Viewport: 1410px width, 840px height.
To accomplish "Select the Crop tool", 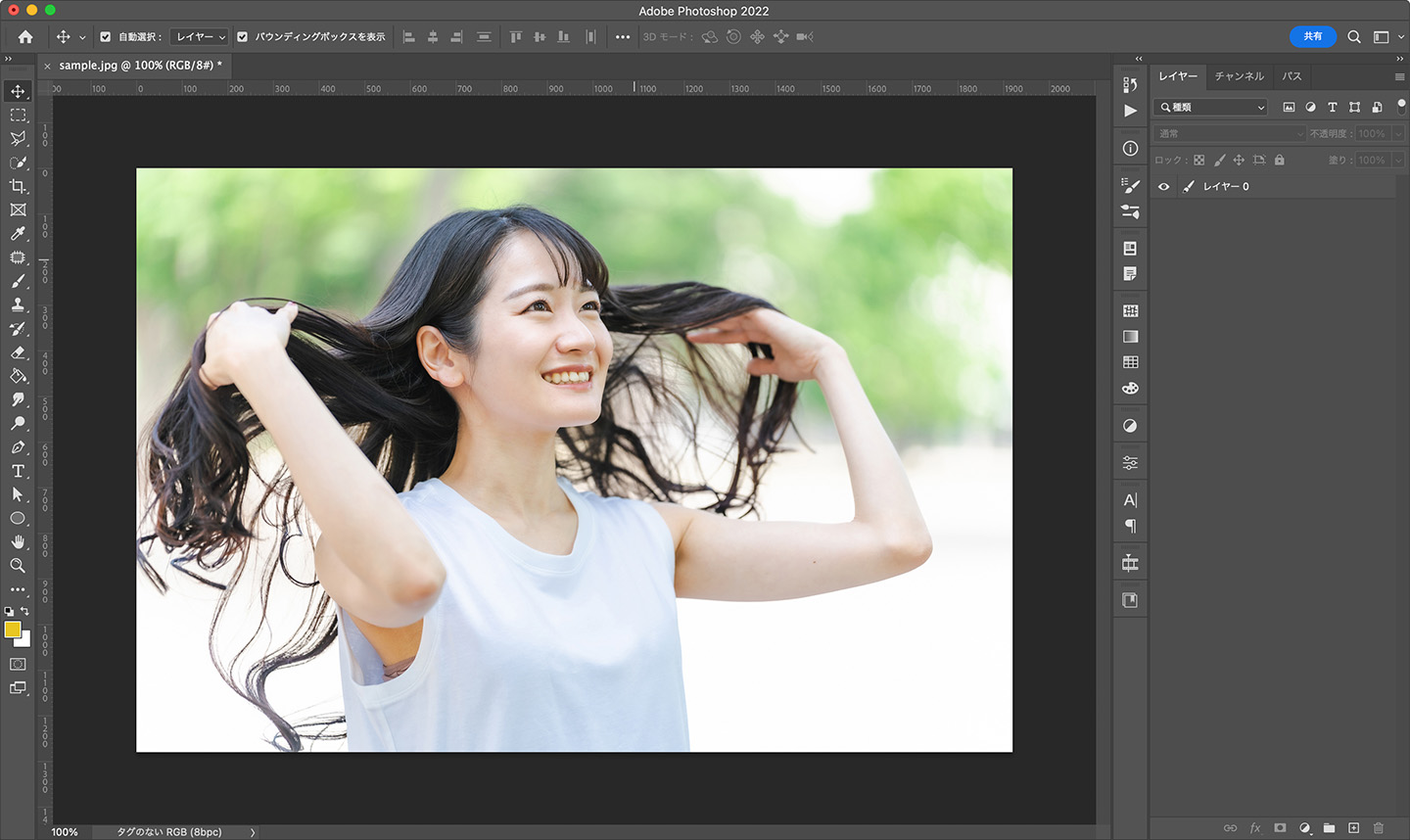I will point(18,186).
